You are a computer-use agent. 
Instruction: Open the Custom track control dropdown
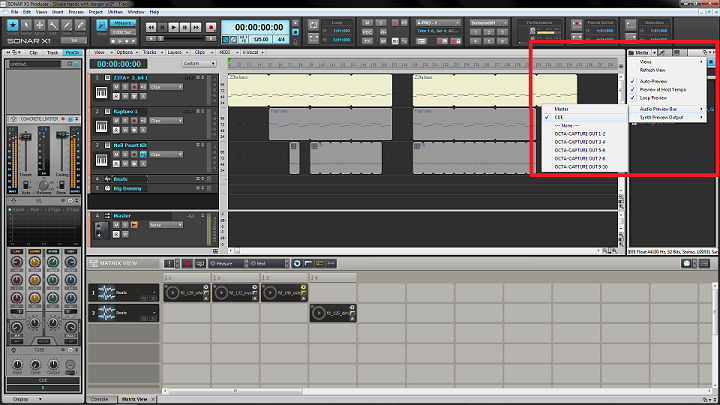[199, 64]
